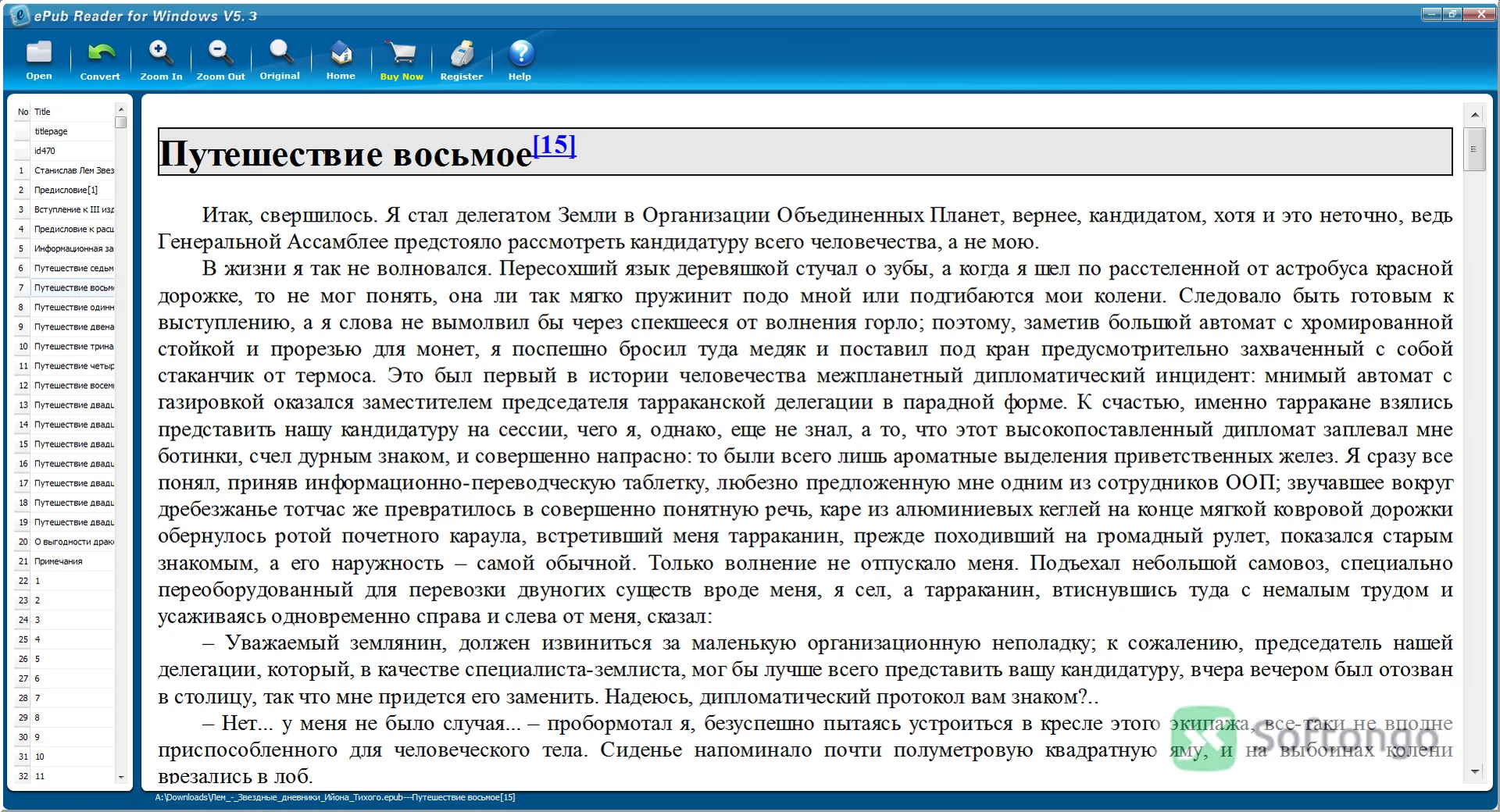Click the Zoom In magnifier icon
This screenshot has height=812, width=1500.
click(x=160, y=52)
